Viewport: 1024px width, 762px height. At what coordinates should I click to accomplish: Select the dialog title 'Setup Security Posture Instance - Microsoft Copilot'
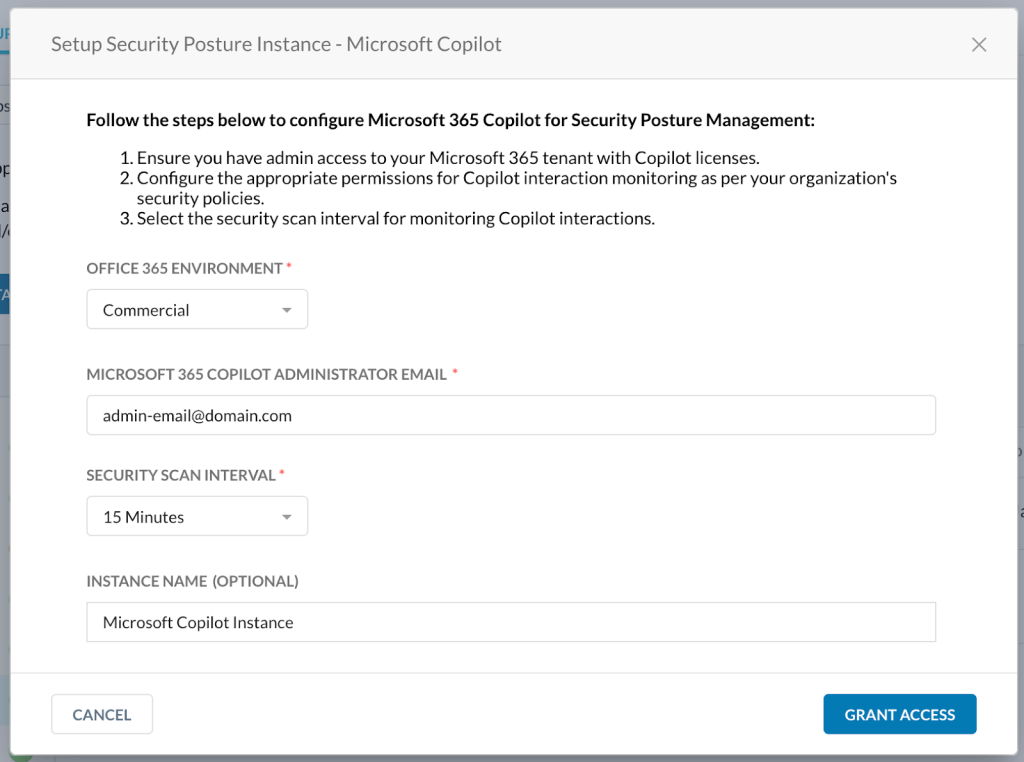276,44
